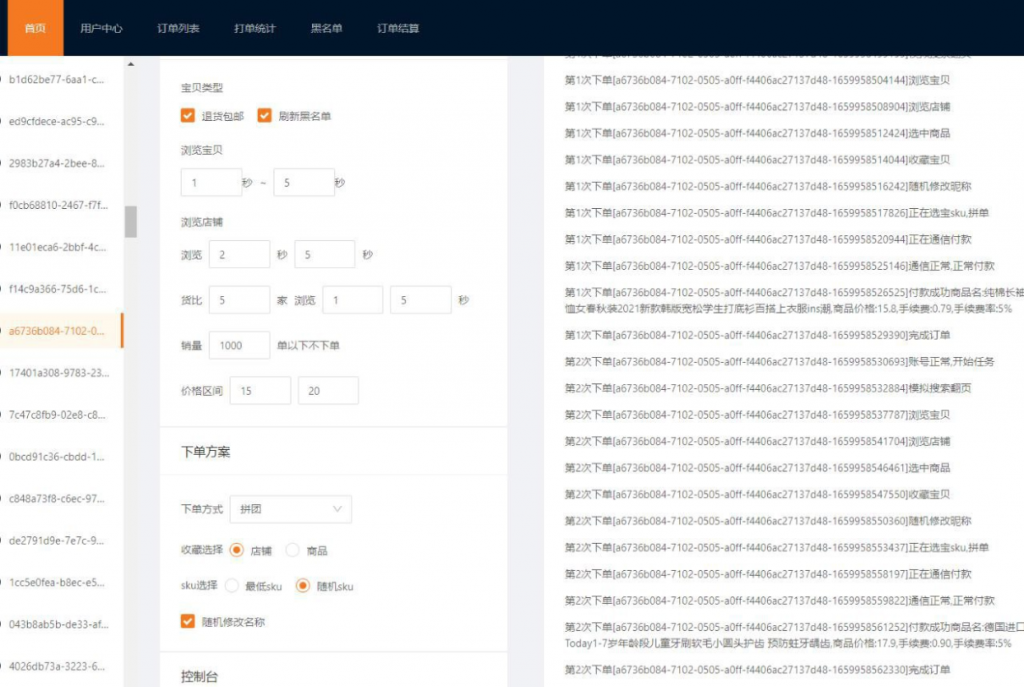Viewport: 1024px width, 687px height.
Task: Disable the 随机修改名称 checkbox
Action: [x=188, y=622]
